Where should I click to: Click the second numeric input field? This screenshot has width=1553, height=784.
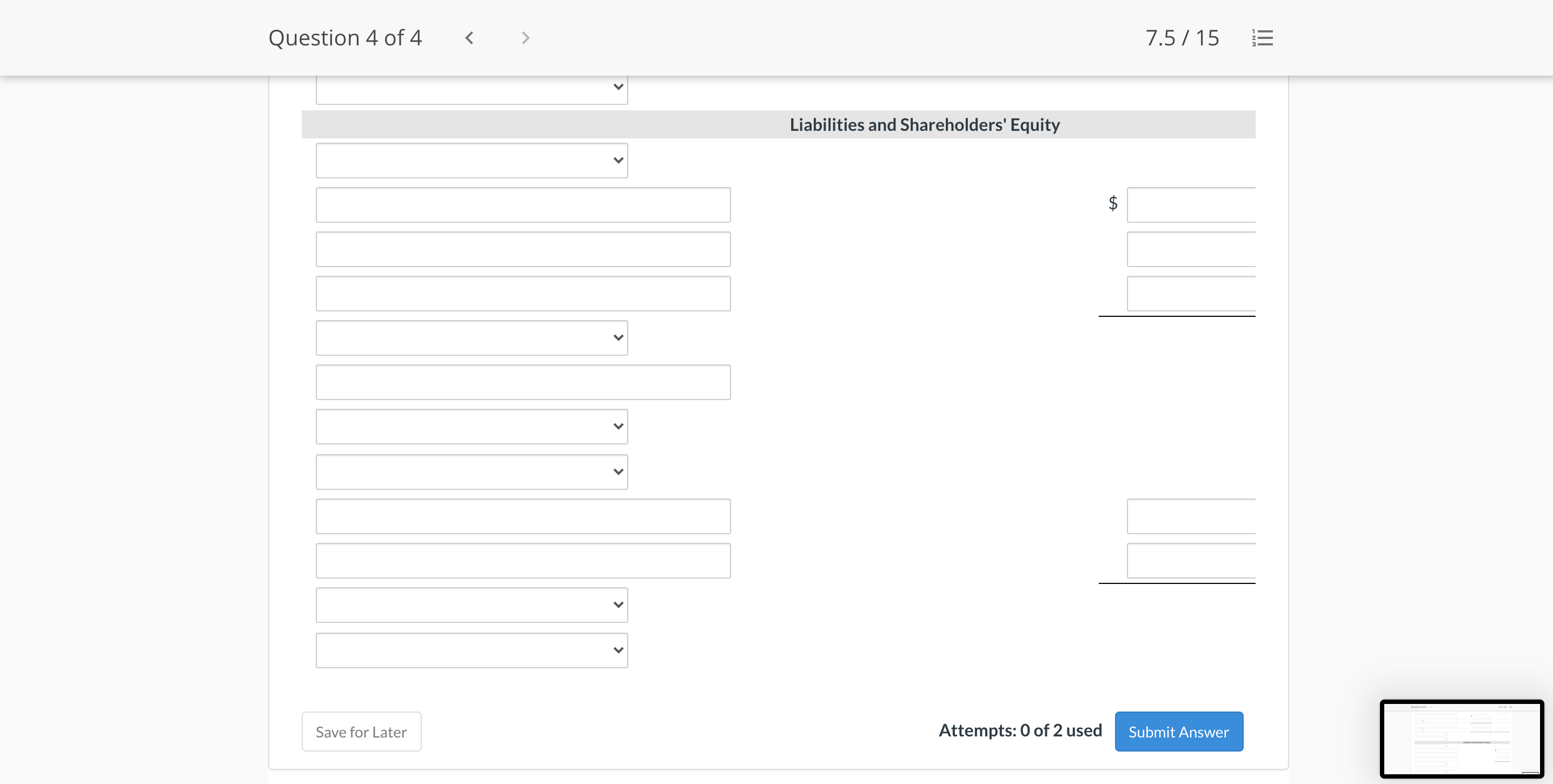tap(1191, 249)
